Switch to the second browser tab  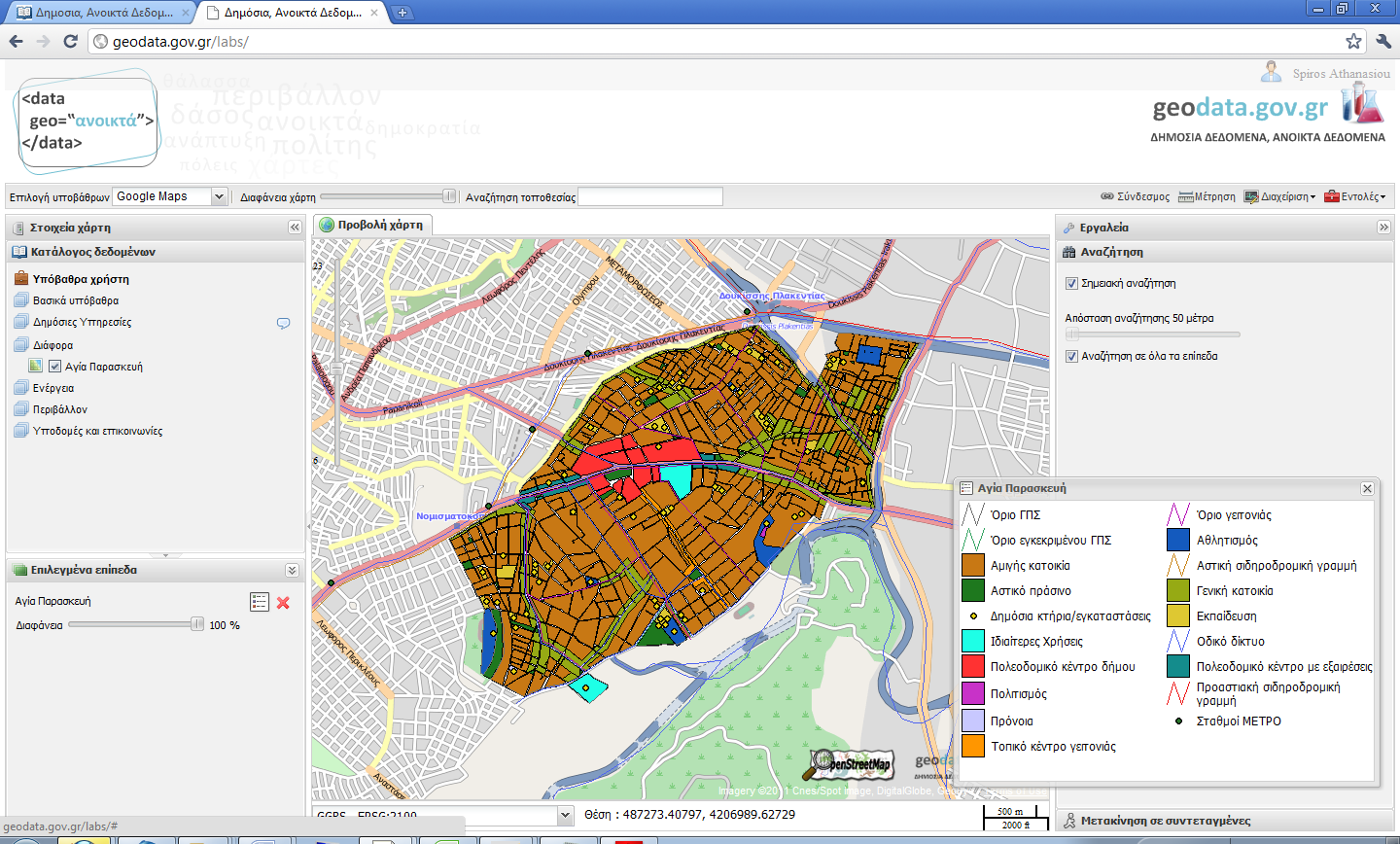292,13
